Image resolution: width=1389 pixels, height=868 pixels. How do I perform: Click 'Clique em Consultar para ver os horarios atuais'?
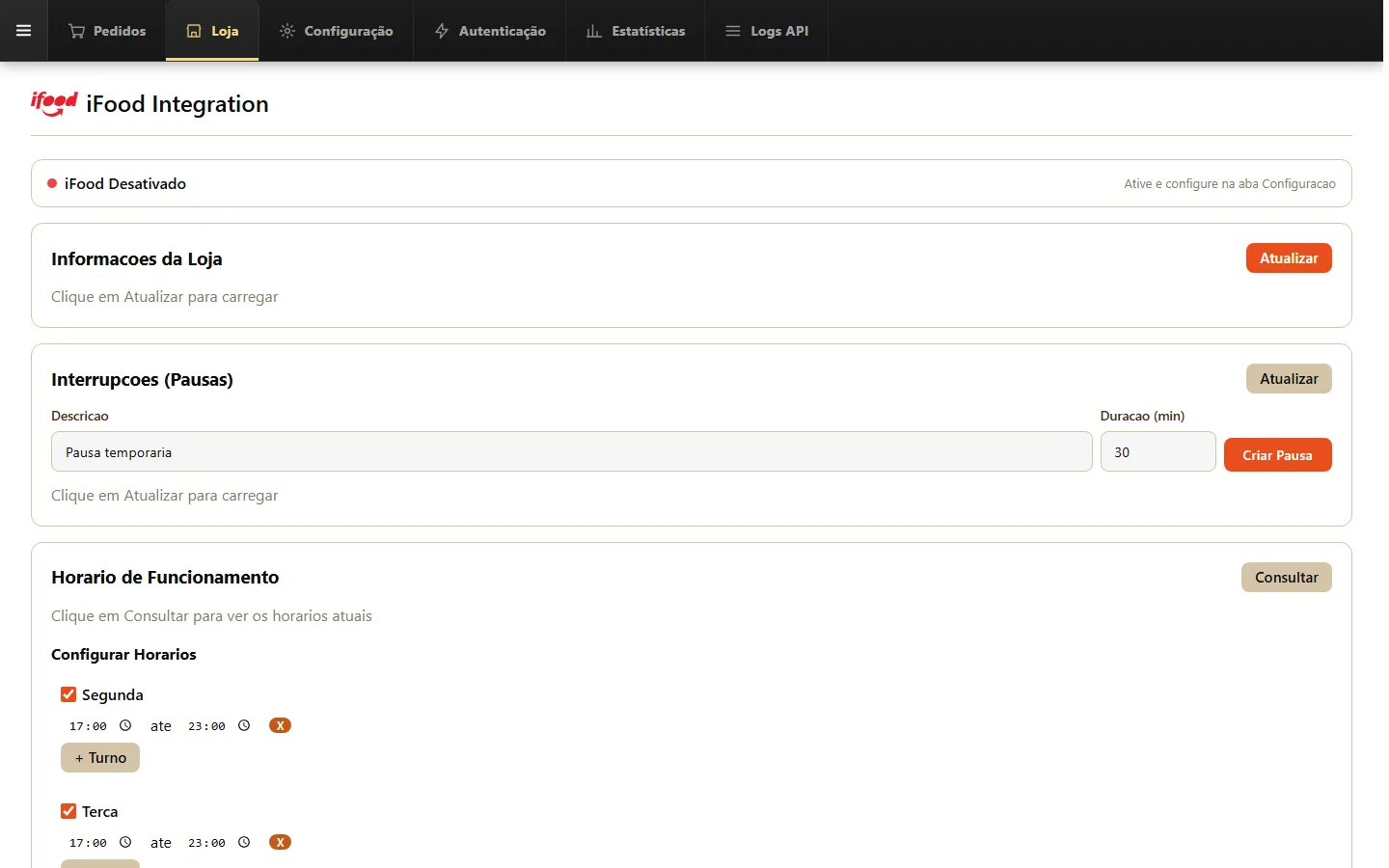coord(211,616)
